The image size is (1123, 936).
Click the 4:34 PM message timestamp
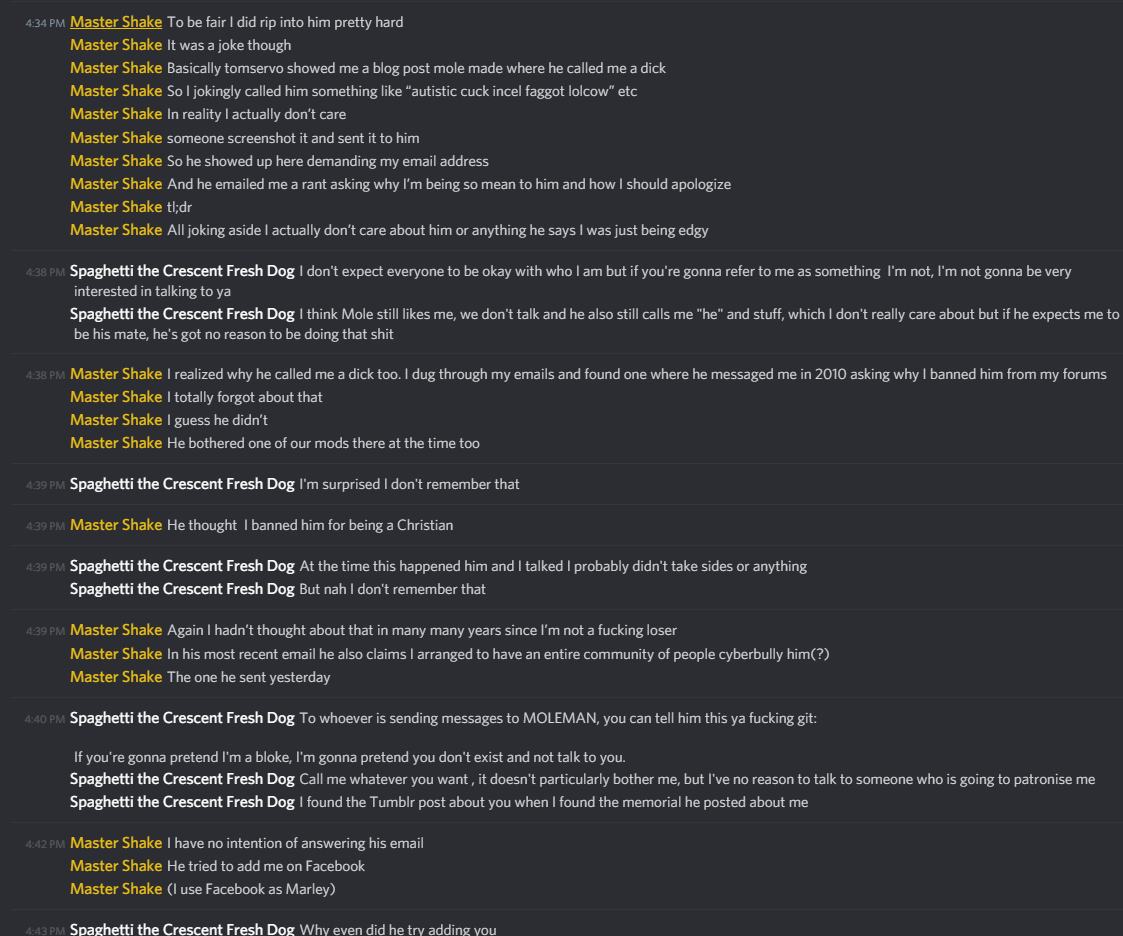click(x=45, y=23)
